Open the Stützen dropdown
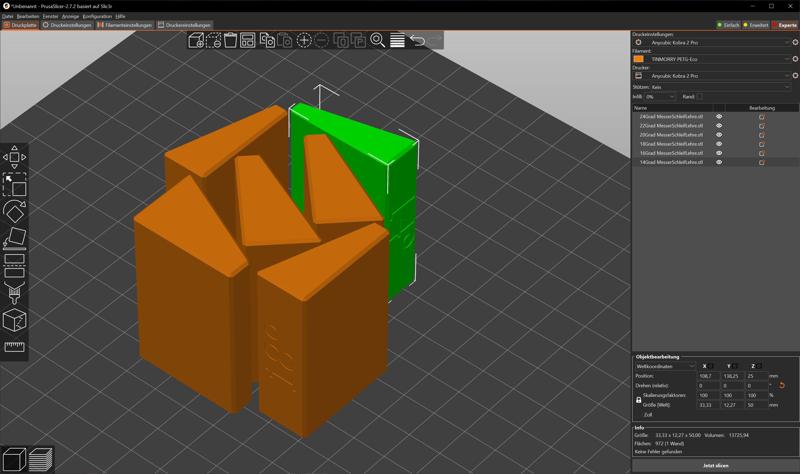Viewport: 800px width, 474px height. [x=721, y=87]
